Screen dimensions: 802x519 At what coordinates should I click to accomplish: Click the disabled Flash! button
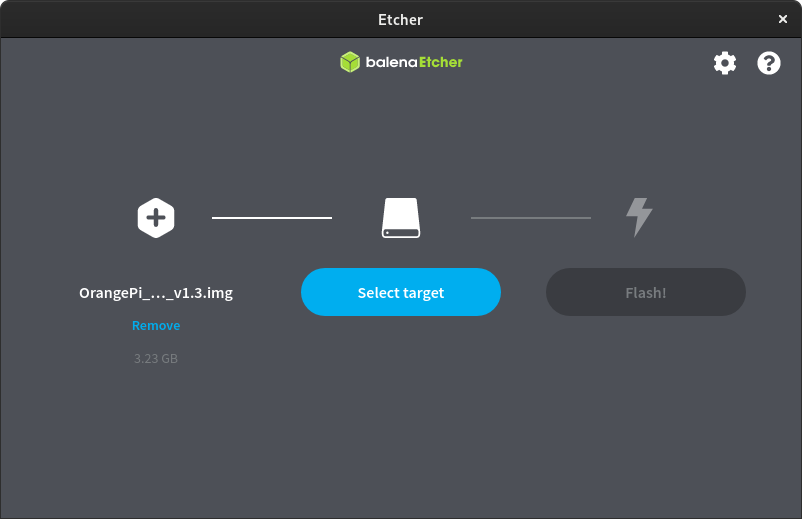(645, 292)
